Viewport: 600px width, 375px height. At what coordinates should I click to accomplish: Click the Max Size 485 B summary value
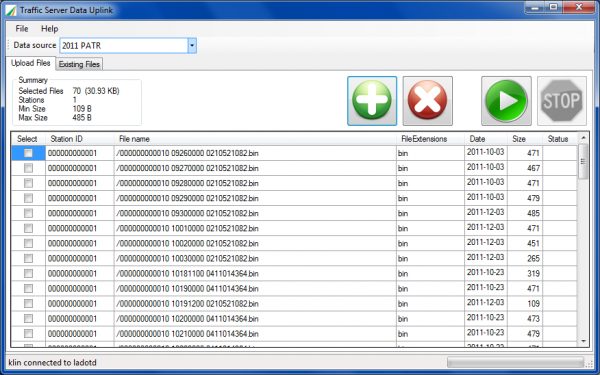tap(82, 118)
